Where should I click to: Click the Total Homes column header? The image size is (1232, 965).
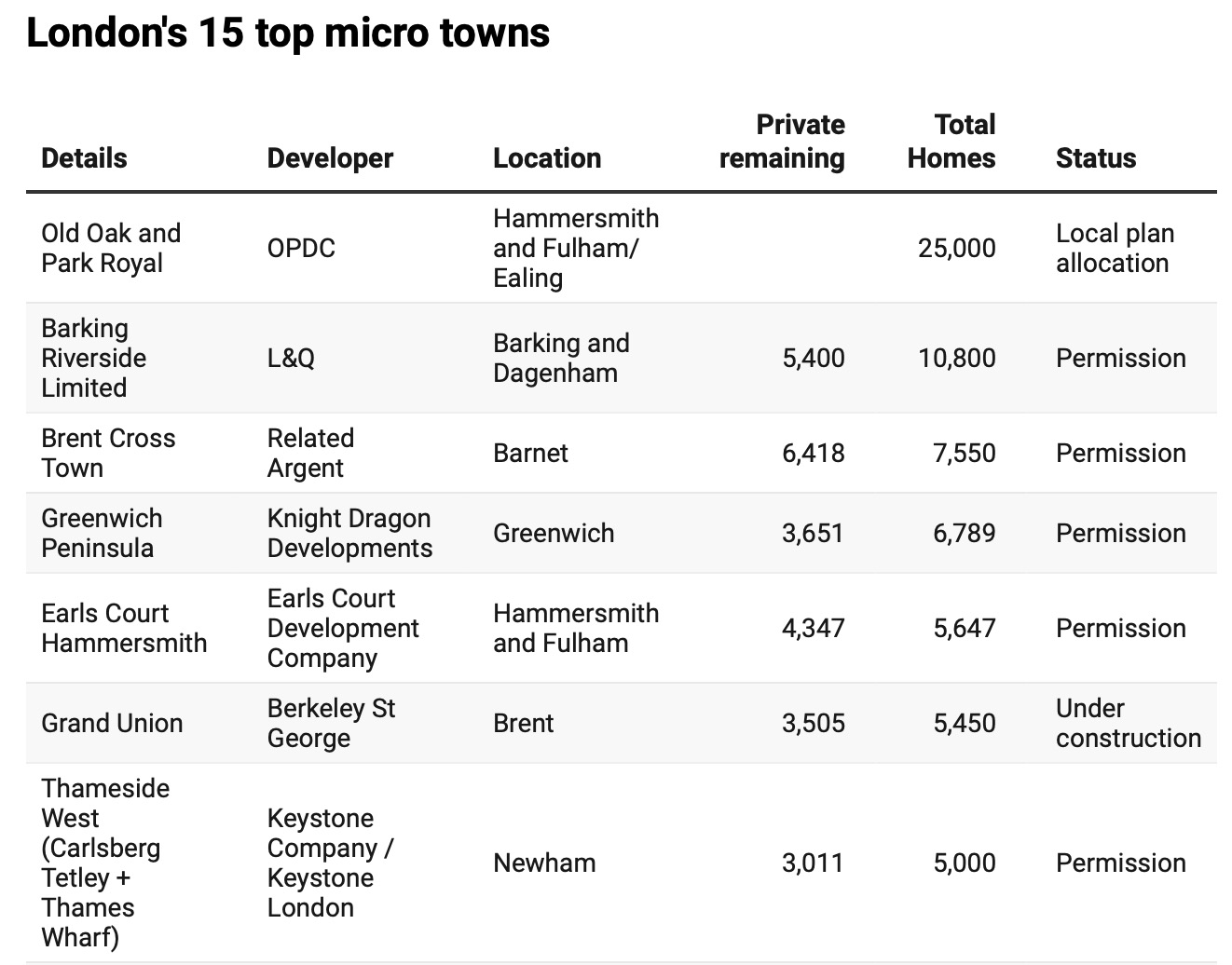pos(951,142)
